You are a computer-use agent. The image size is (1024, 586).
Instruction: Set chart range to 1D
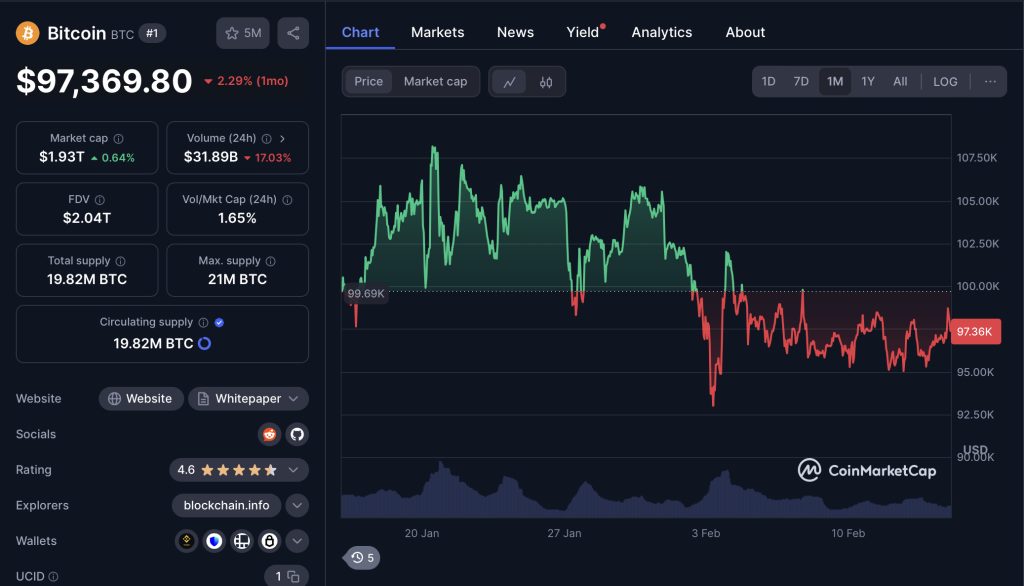(x=769, y=82)
